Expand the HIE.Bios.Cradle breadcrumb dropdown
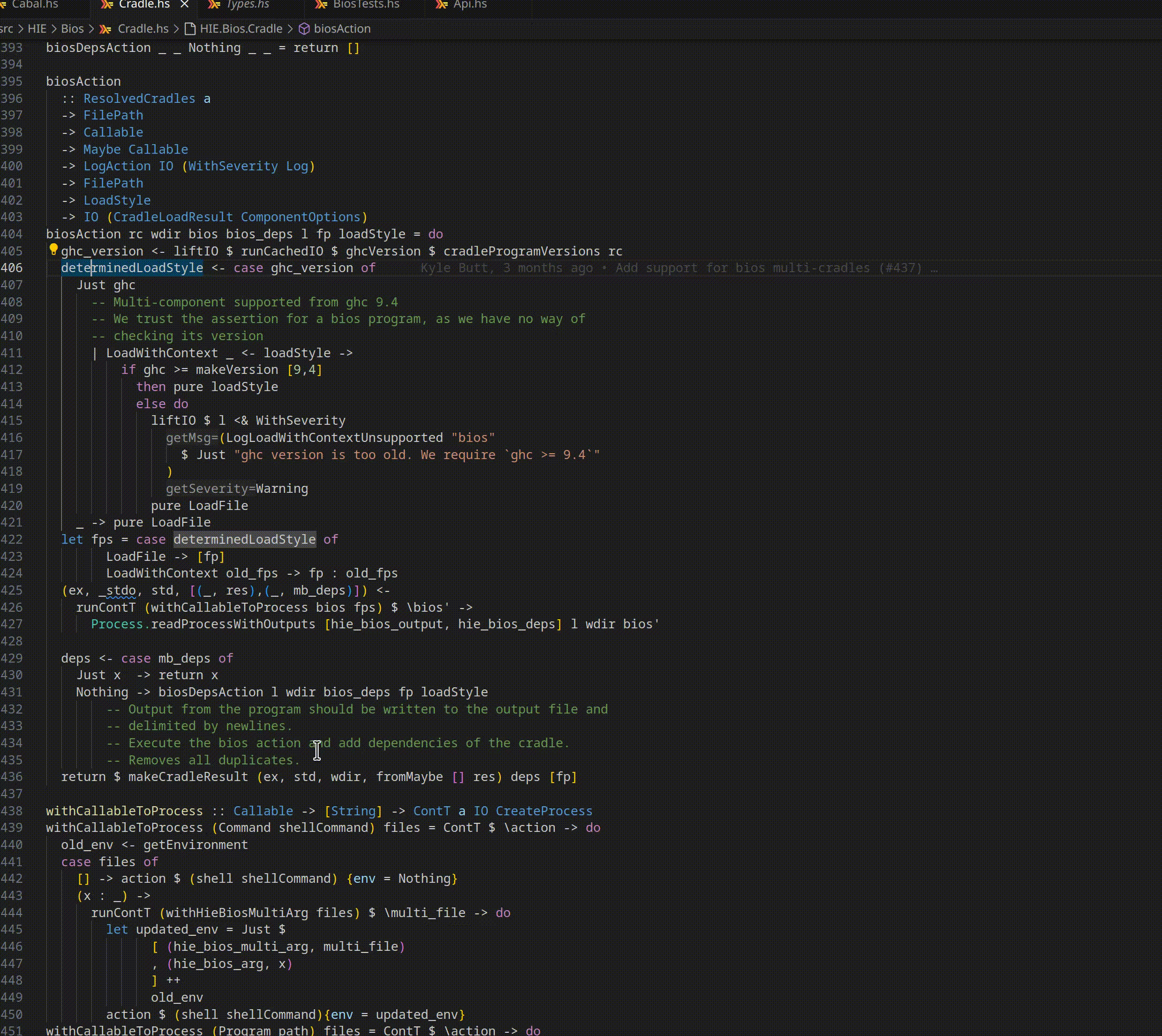This screenshot has height=1036, width=1162. pos(241,28)
